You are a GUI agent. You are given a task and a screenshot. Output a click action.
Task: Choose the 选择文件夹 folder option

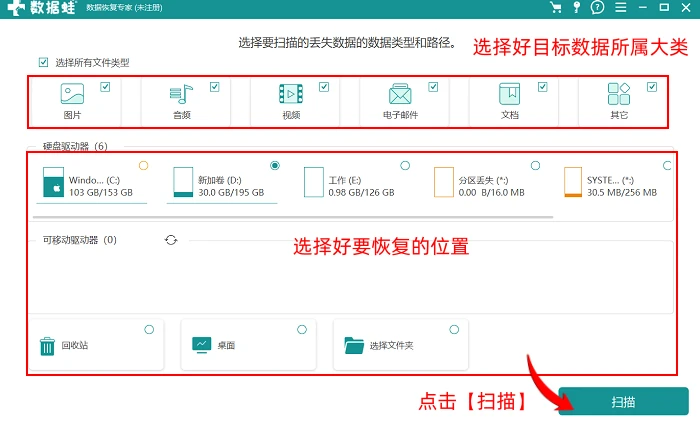pos(400,345)
